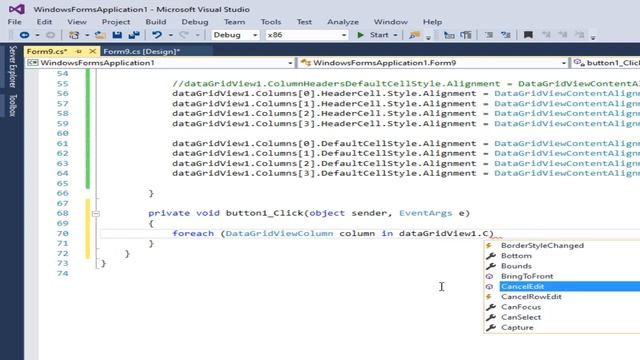Uncomment the selected lines icon
Viewport: 640px width, 360px height.
click(506, 35)
